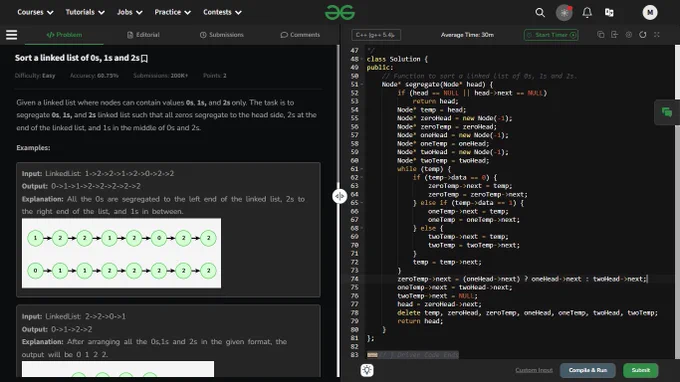Open the hamburger sidebar menu
Screen dimensions: 680x382
12,35
